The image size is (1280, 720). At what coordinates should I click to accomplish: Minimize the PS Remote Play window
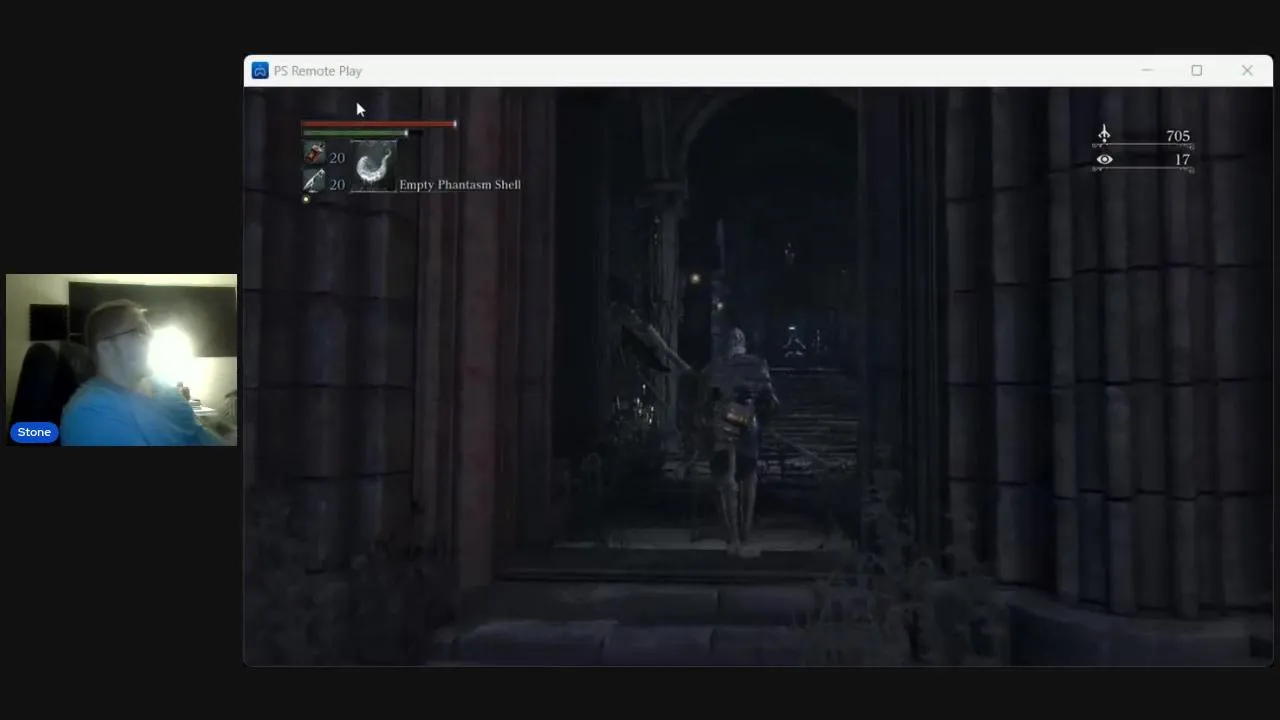pyautogui.click(x=1147, y=70)
